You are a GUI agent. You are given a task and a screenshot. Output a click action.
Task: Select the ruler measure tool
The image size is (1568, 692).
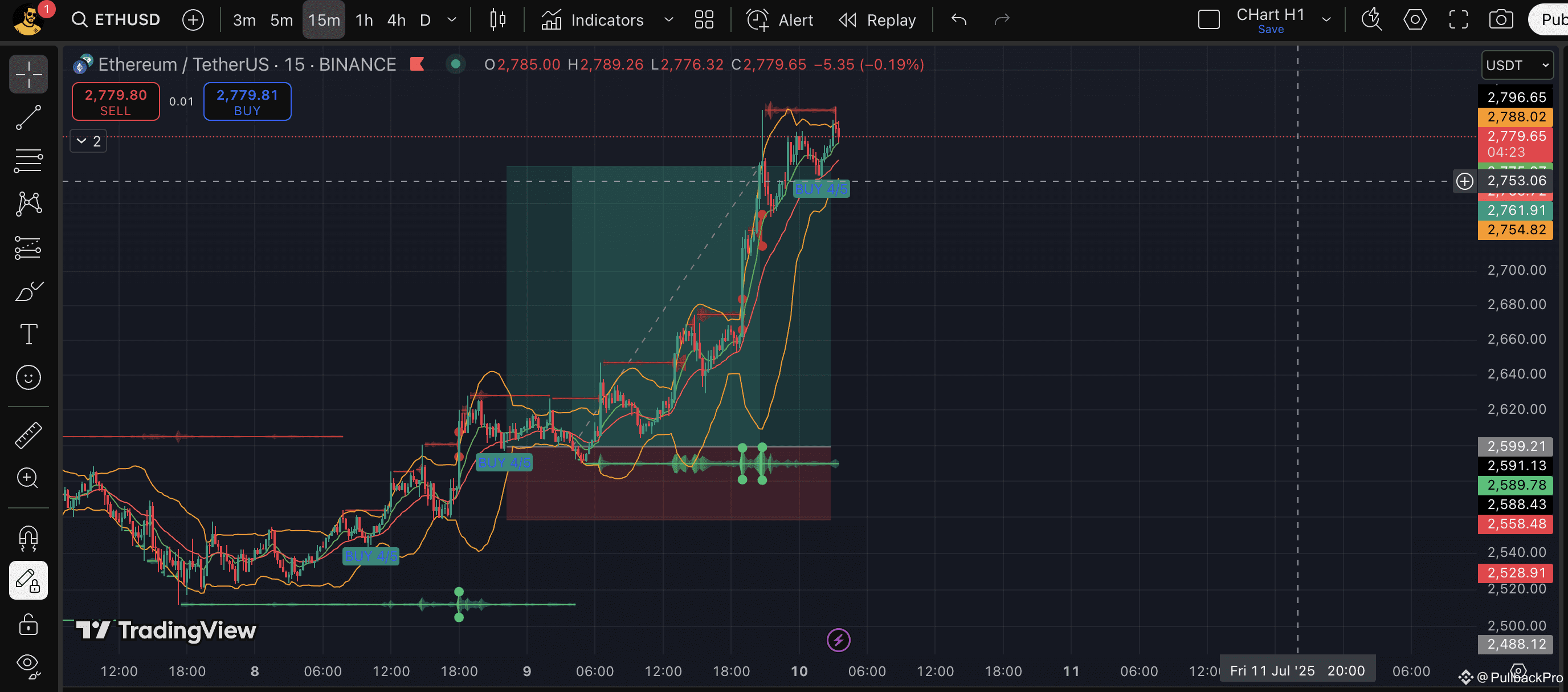[x=28, y=435]
